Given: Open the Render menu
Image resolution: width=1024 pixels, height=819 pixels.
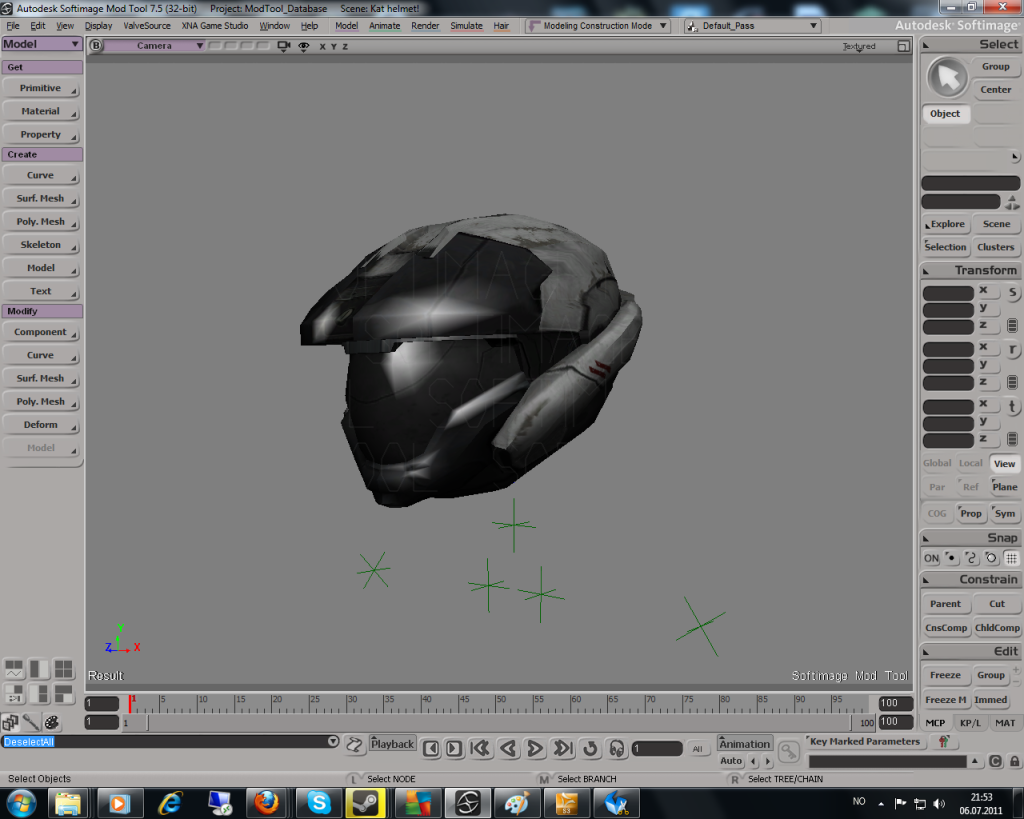Looking at the screenshot, I should [425, 26].
